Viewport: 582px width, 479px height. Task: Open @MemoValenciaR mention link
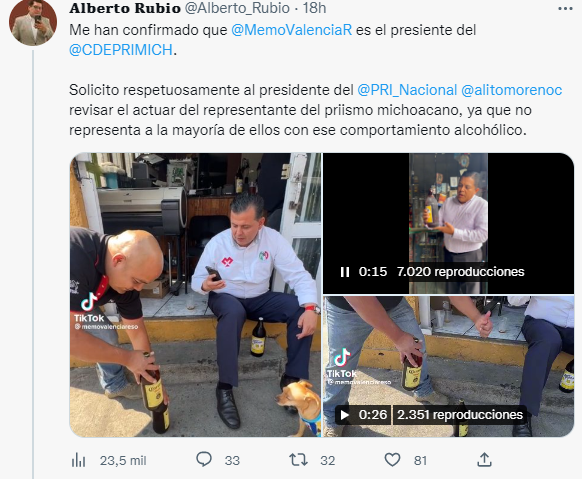[291, 30]
